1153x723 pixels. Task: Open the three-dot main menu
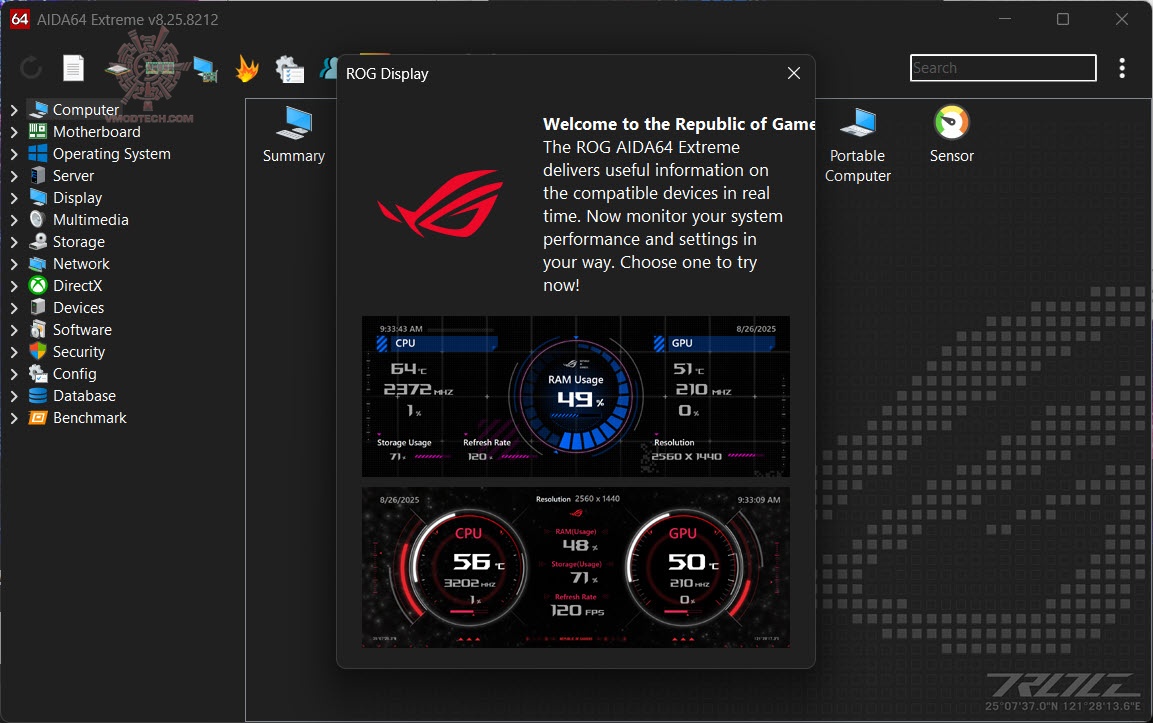point(1121,68)
